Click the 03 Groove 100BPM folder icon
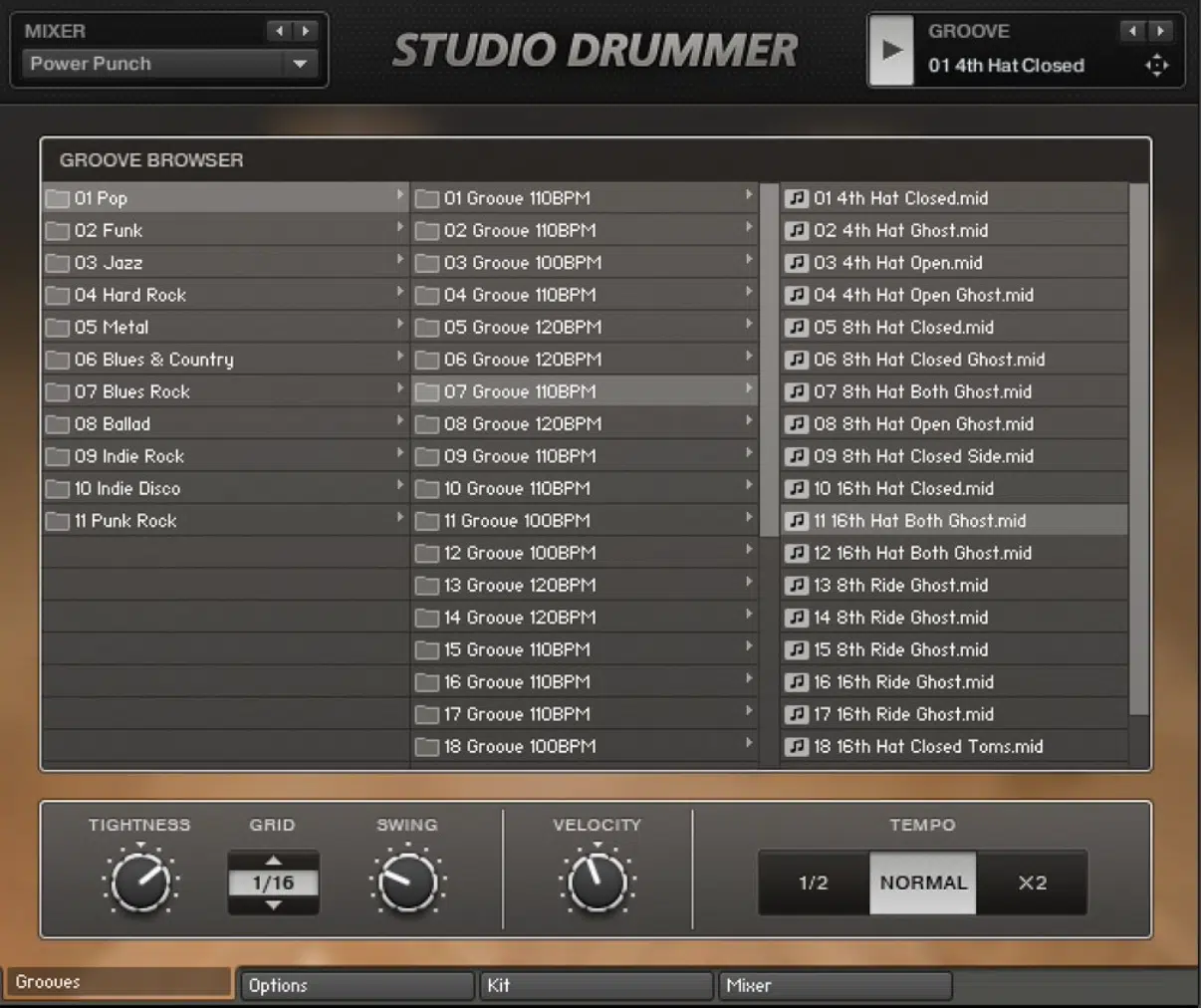The image size is (1201, 1008). click(427, 263)
